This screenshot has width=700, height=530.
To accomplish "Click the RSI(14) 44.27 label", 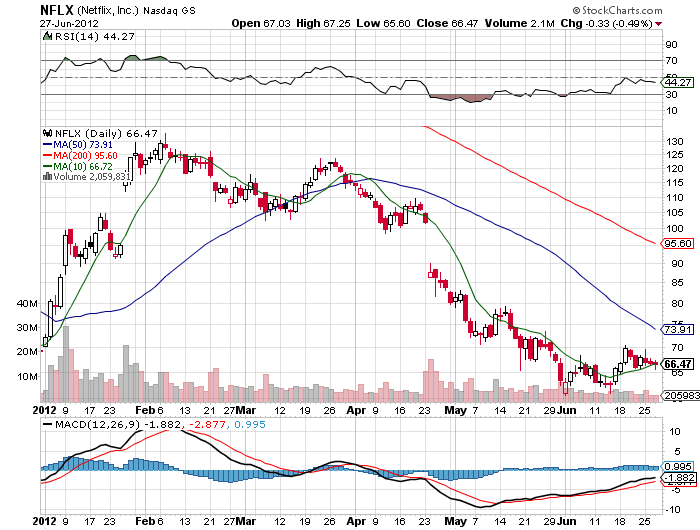I will pos(94,37).
